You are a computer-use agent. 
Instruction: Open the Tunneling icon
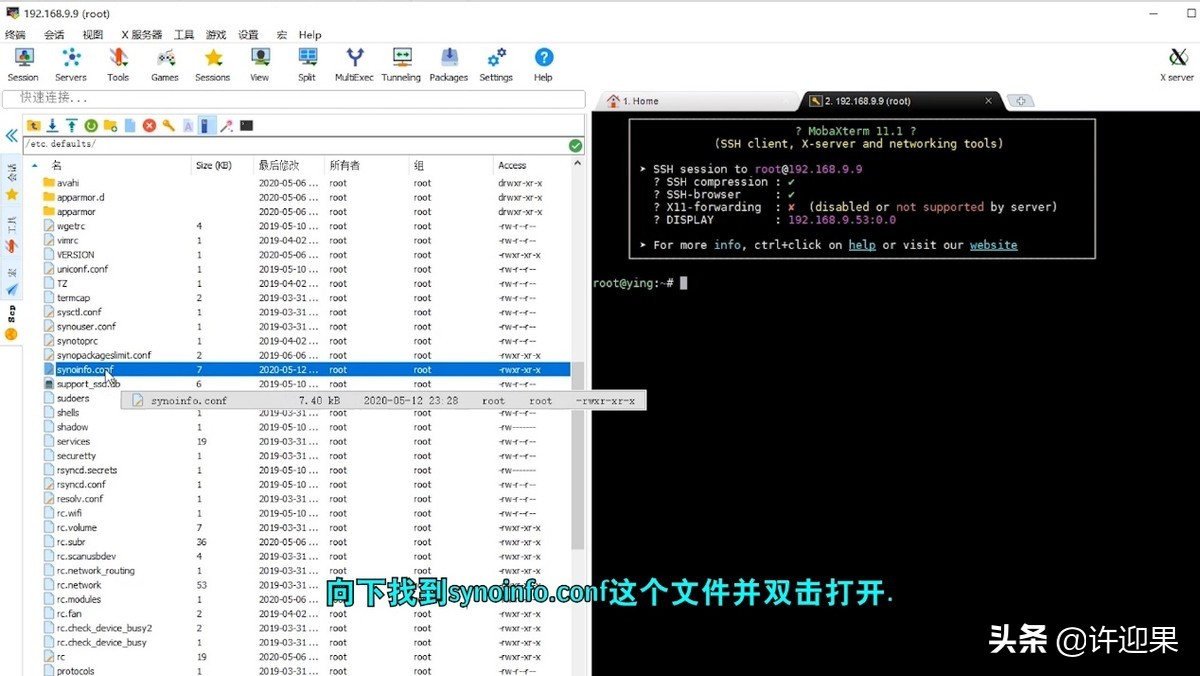[401, 65]
